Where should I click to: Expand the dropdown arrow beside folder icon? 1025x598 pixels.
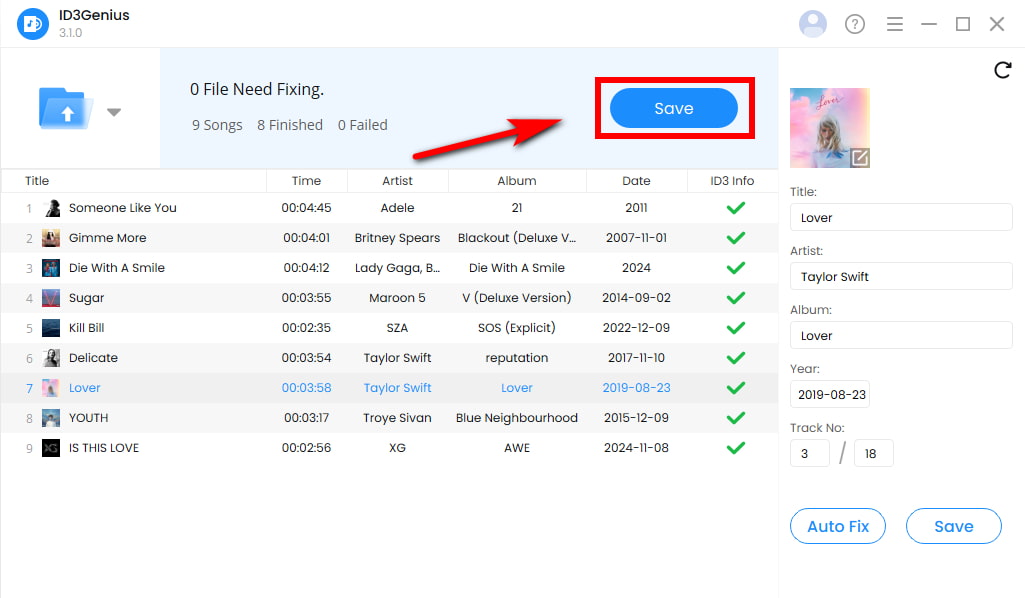[114, 112]
